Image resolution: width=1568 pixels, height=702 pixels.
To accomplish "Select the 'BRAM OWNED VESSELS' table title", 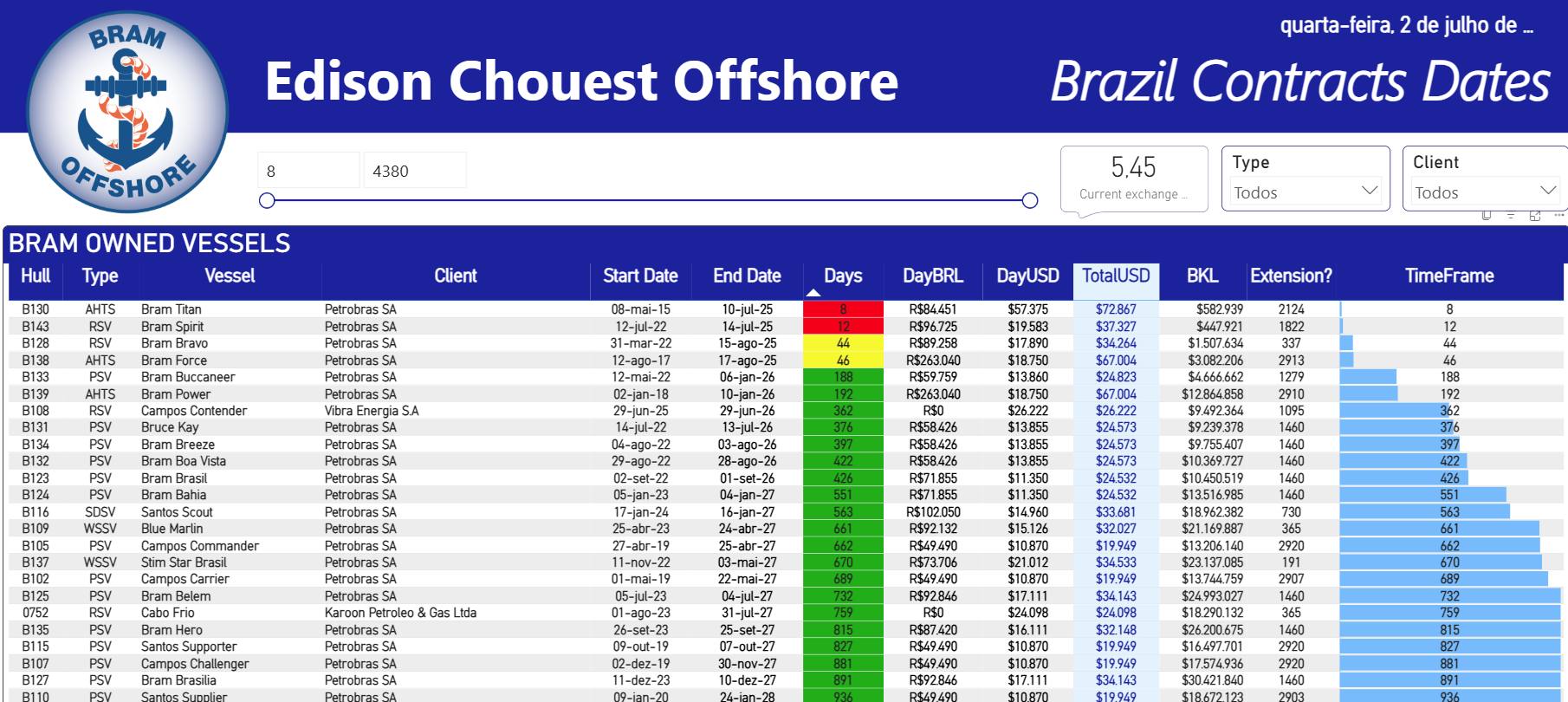I will (149, 244).
